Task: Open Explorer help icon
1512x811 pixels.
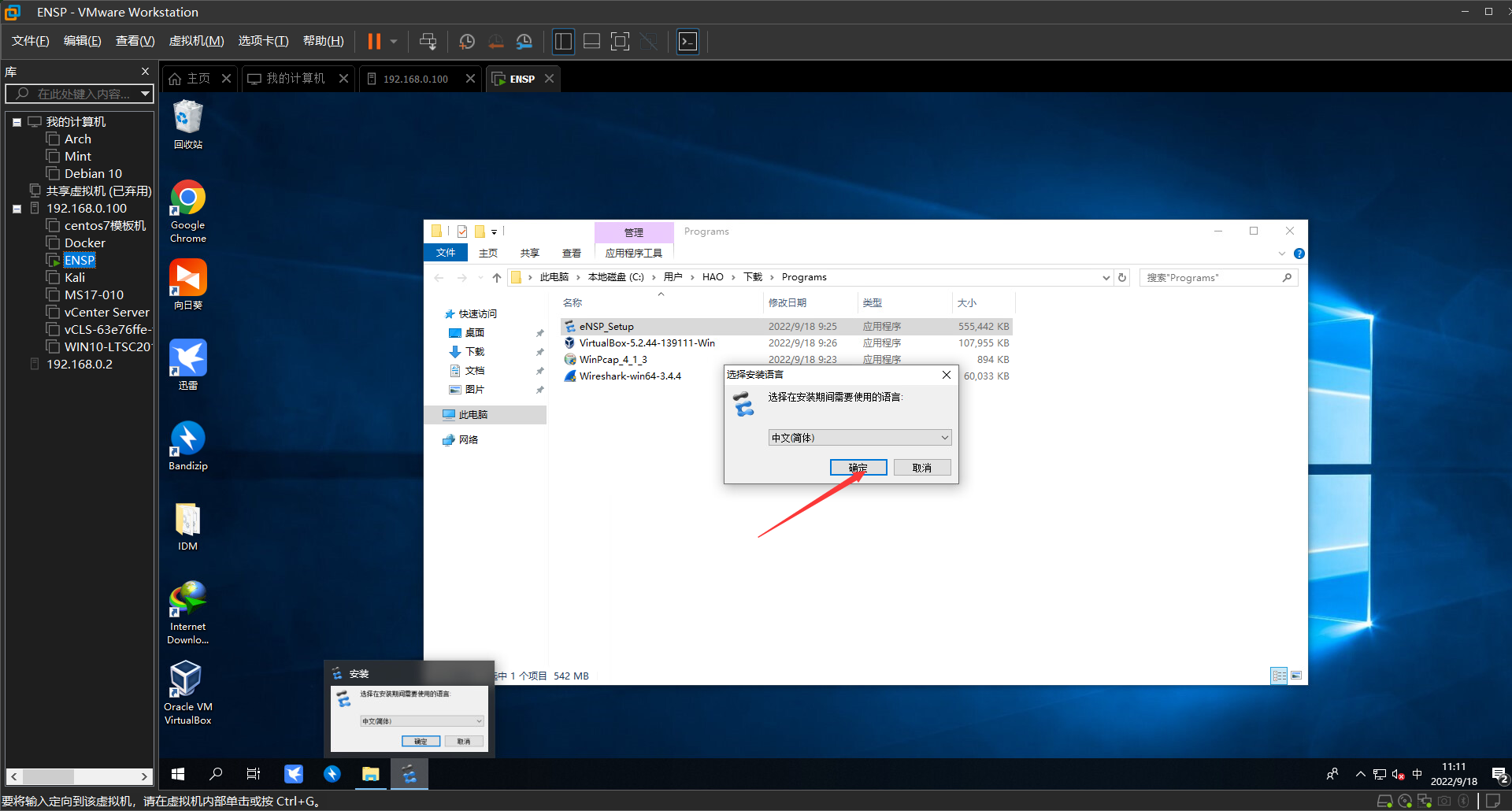Action: click(1299, 254)
